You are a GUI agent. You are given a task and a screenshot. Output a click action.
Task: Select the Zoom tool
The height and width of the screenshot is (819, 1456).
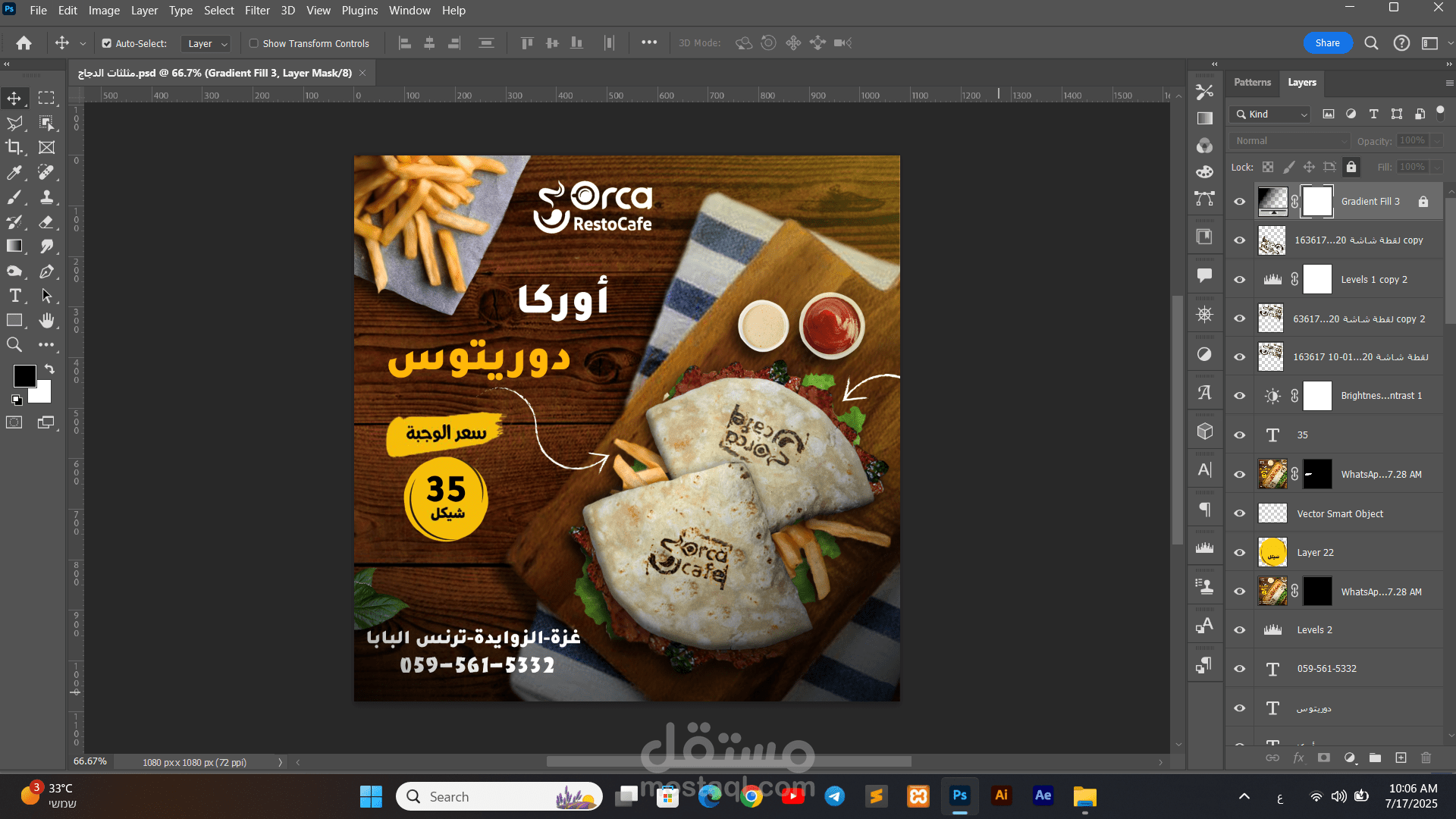click(14, 345)
